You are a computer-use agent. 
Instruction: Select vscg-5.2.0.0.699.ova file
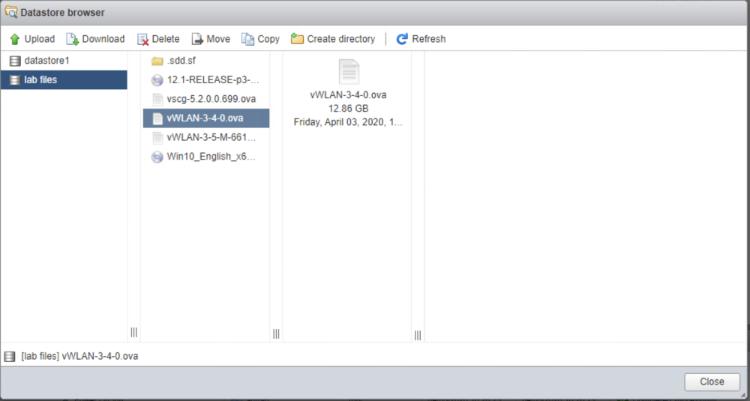(x=212, y=99)
